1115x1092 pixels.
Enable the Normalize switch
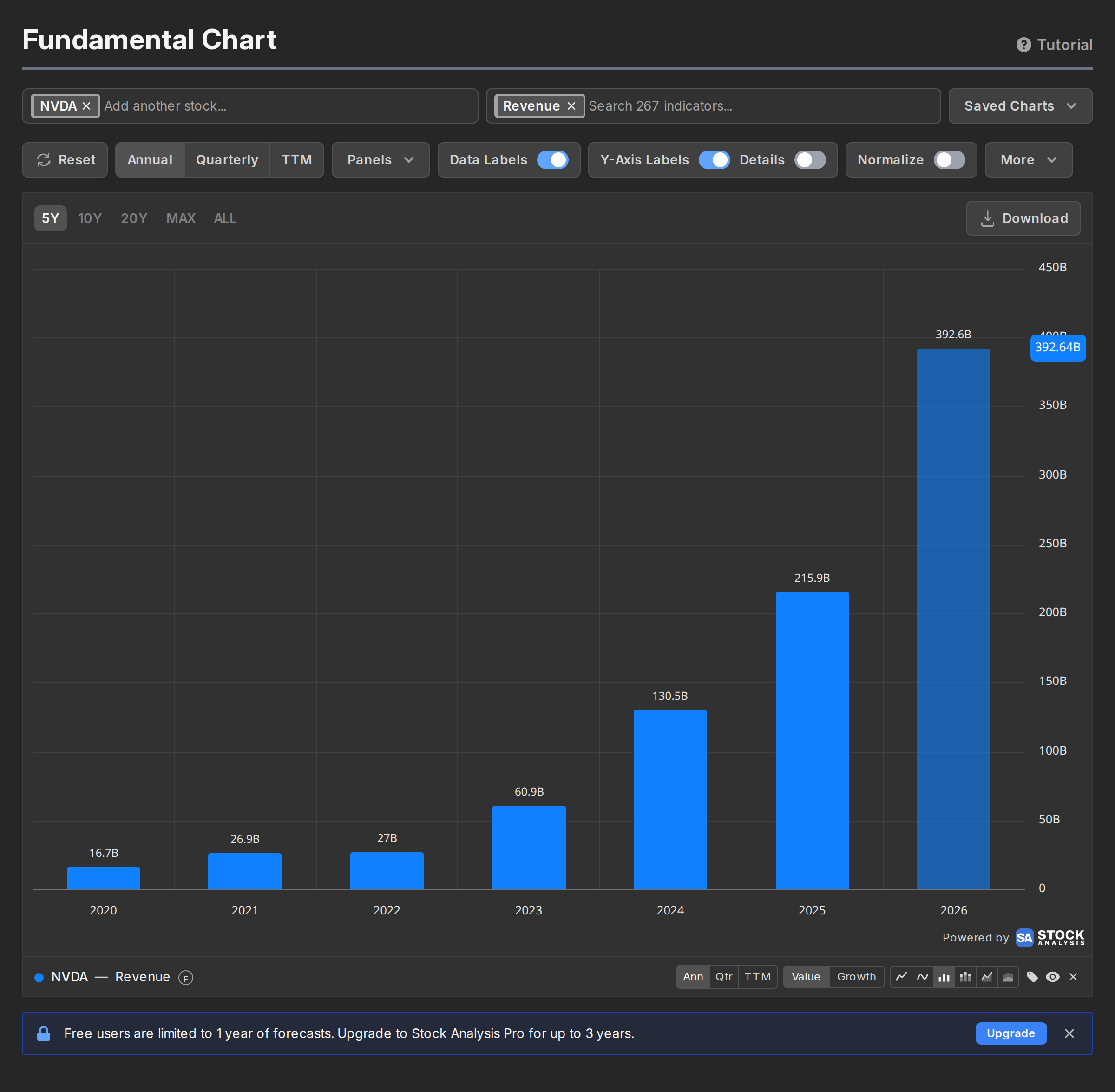click(949, 160)
